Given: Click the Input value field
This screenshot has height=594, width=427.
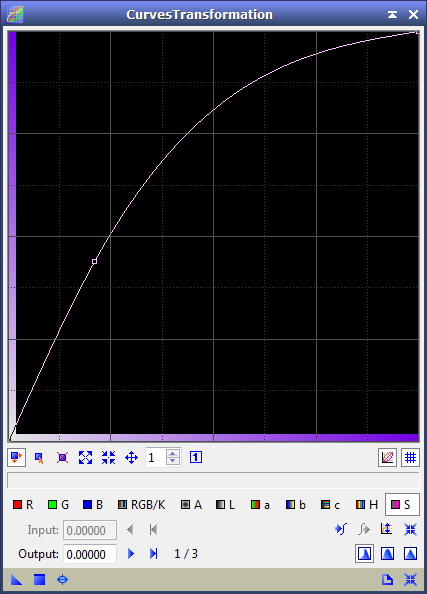Looking at the screenshot, I should pos(90,530).
